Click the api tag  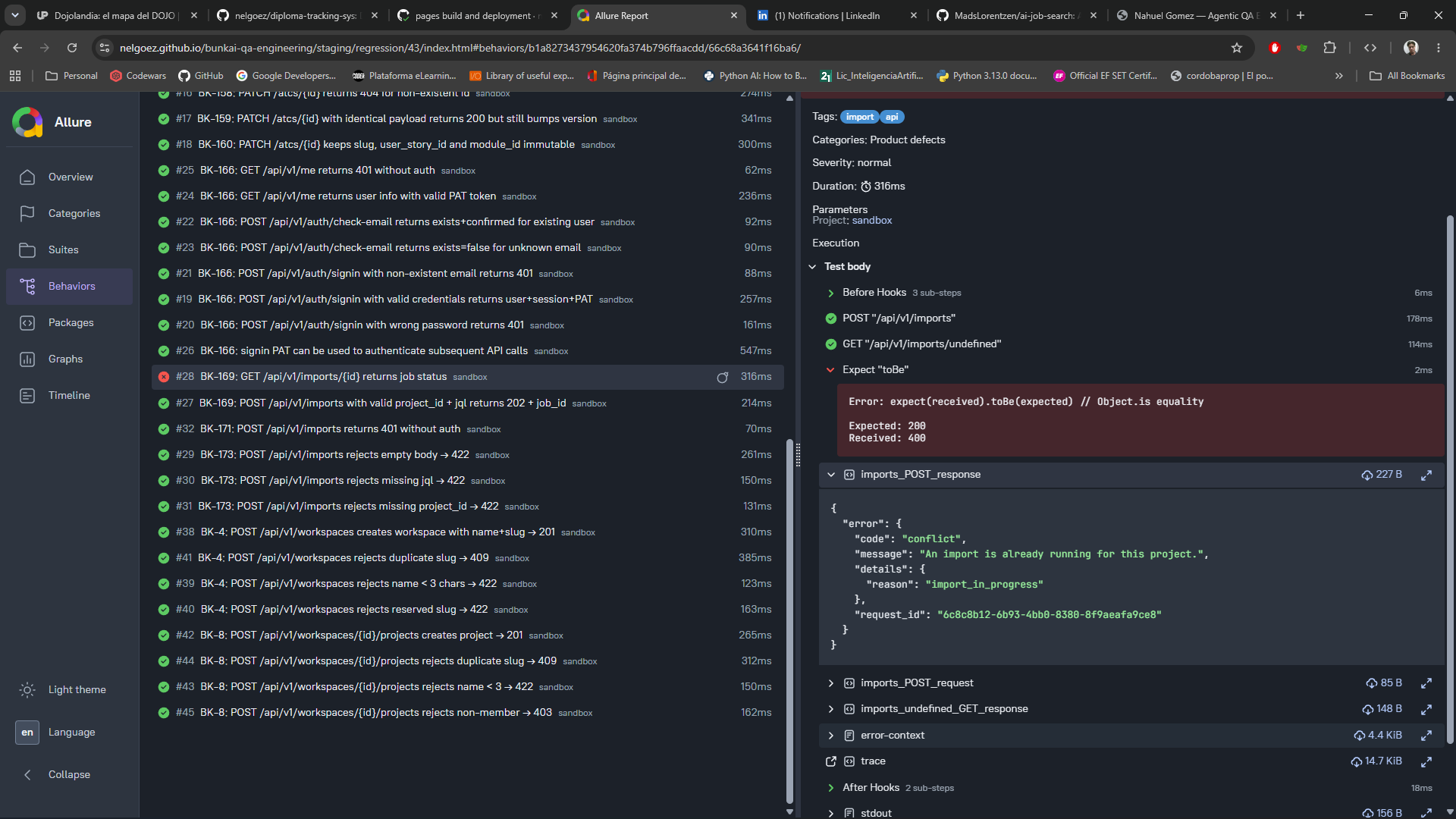[x=892, y=117]
